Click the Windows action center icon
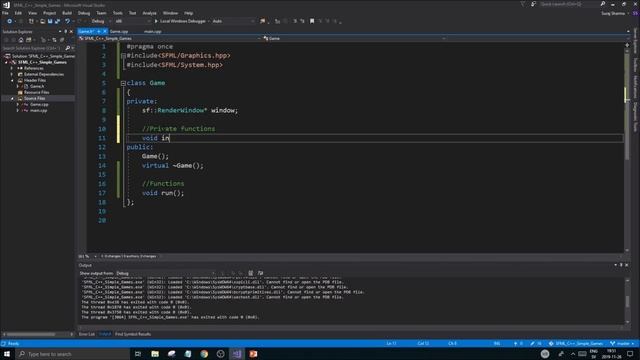This screenshot has height=360, width=640. click(630, 354)
